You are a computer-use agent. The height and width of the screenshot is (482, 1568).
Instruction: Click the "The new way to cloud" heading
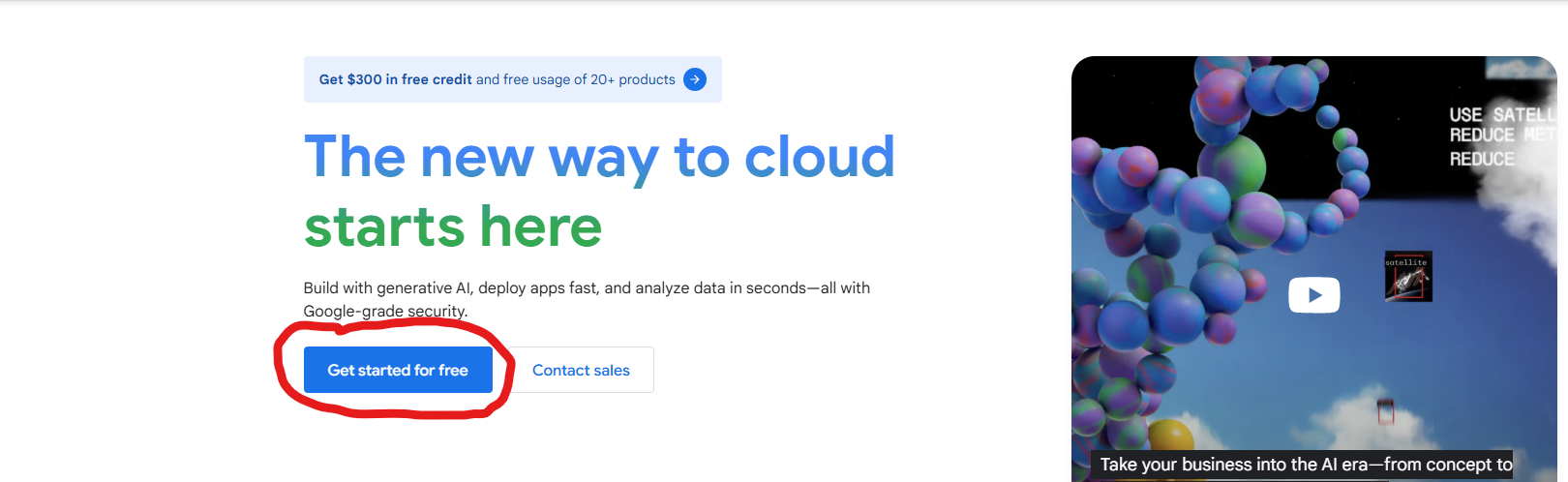(x=599, y=157)
